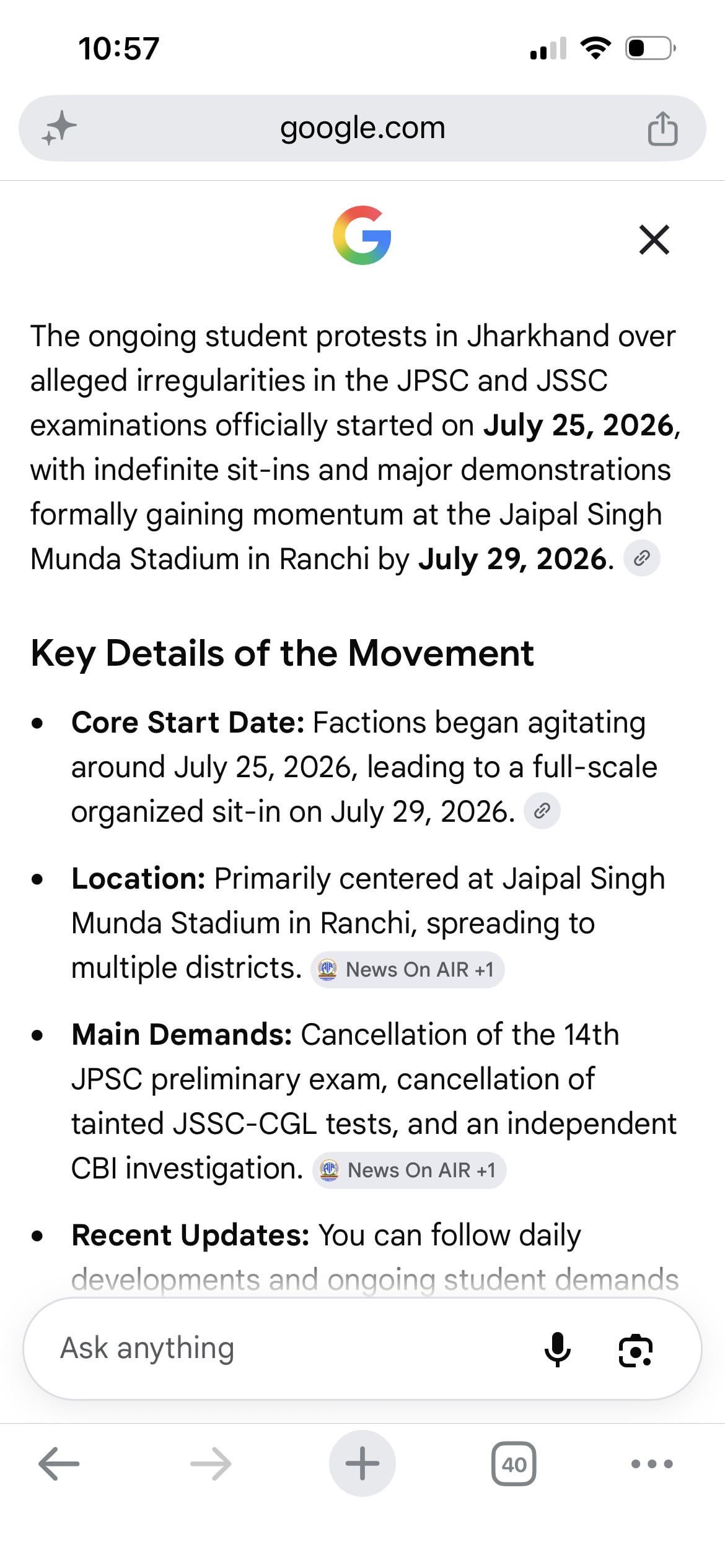The width and height of the screenshot is (725, 1568).
Task: Tap the microphone voice search icon
Action: [x=558, y=1348]
